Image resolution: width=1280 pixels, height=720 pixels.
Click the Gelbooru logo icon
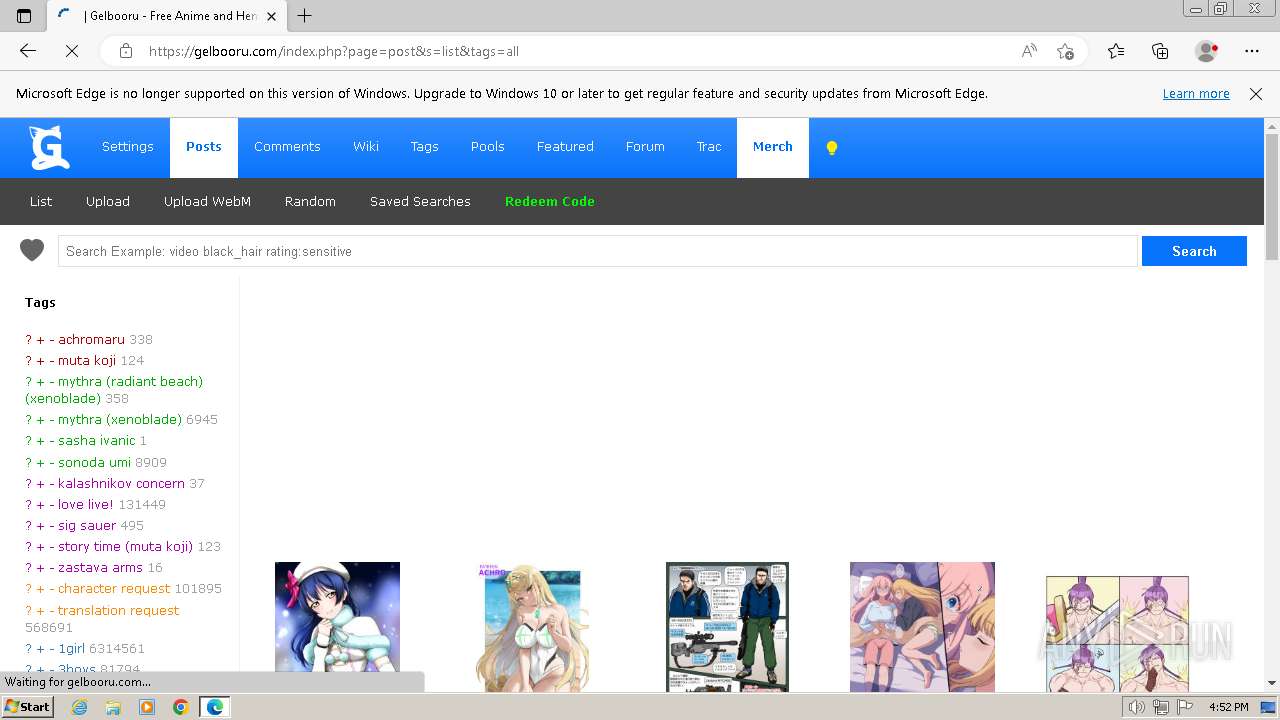pyautogui.click(x=49, y=147)
